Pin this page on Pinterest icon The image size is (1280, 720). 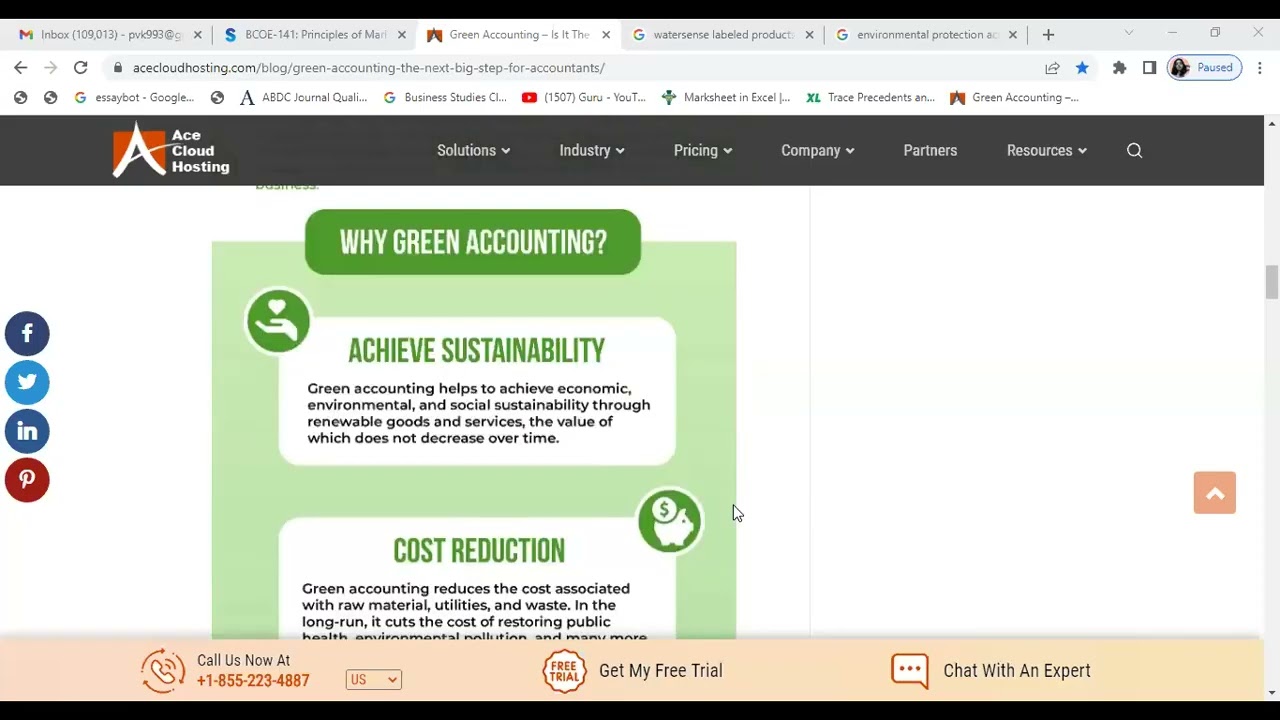27,480
